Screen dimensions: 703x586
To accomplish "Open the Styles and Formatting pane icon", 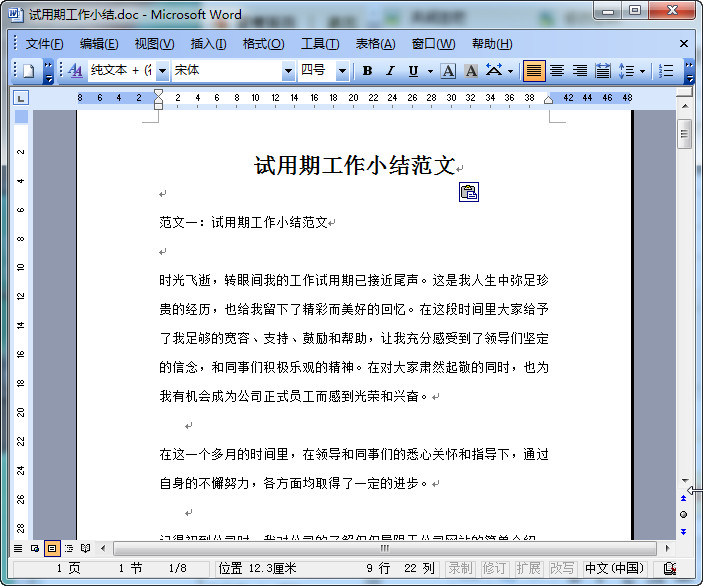I will click(x=75, y=71).
